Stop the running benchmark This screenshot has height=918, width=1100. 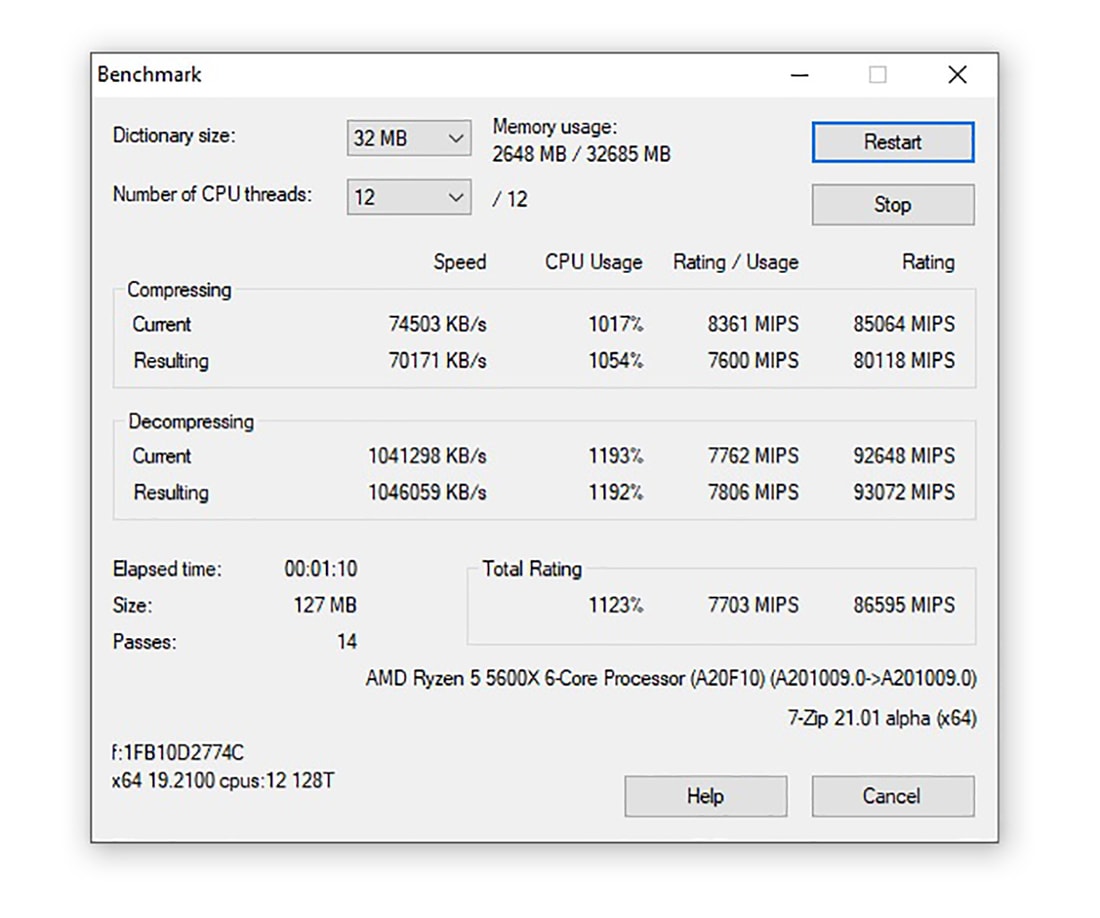pos(892,205)
